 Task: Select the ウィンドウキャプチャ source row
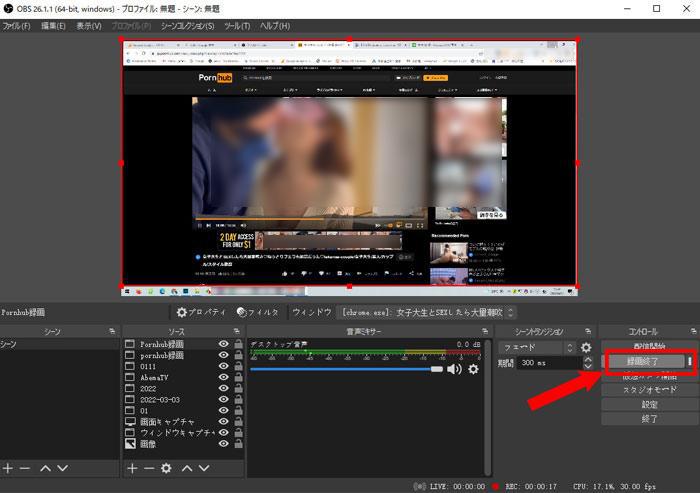[183, 432]
